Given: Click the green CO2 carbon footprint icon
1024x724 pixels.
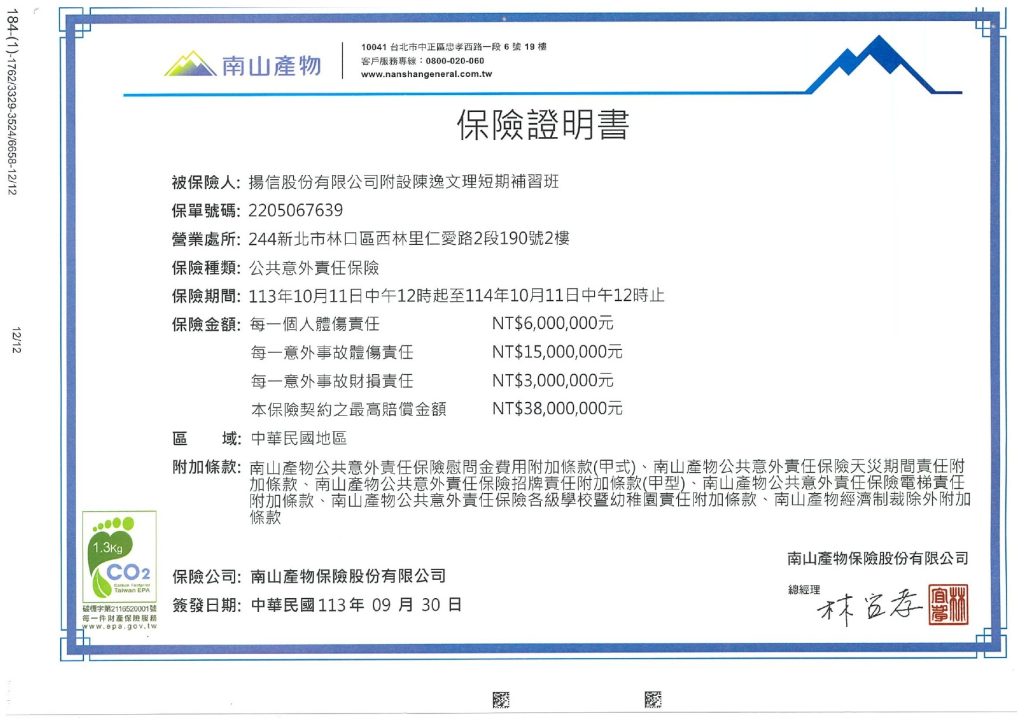Looking at the screenshot, I should coord(120,557).
